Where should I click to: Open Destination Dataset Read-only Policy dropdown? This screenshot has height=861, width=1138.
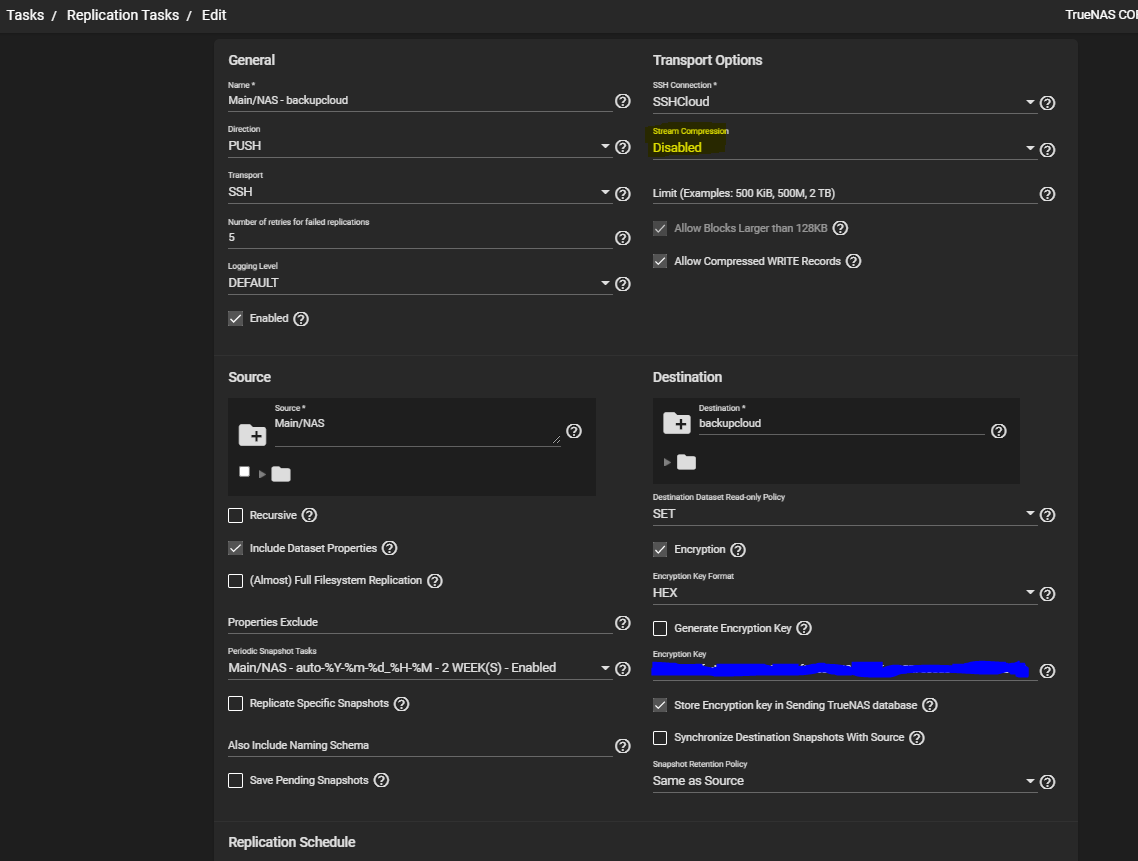point(845,514)
